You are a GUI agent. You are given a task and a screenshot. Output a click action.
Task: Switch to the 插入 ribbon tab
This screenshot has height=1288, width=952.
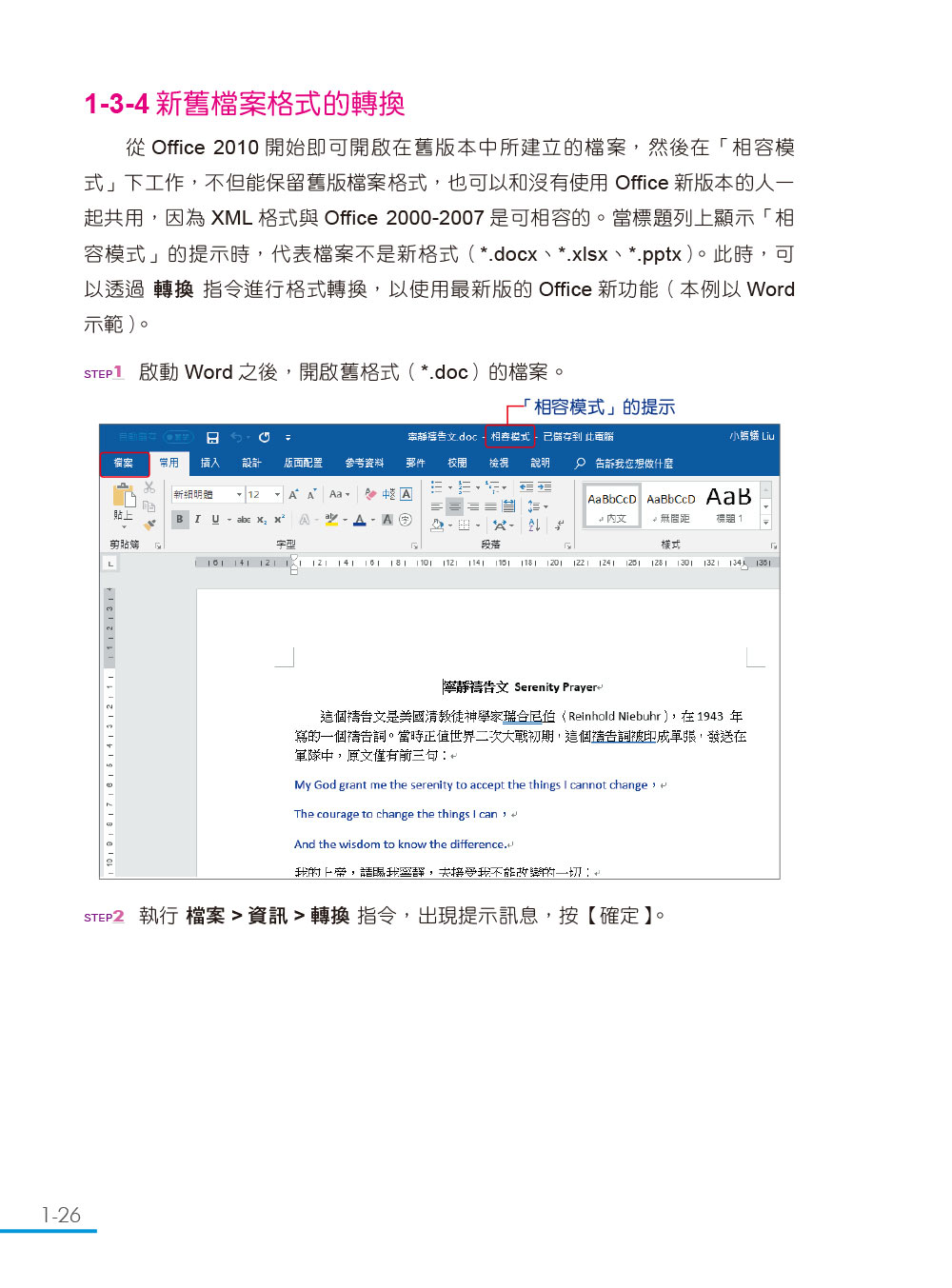pyautogui.click(x=209, y=463)
